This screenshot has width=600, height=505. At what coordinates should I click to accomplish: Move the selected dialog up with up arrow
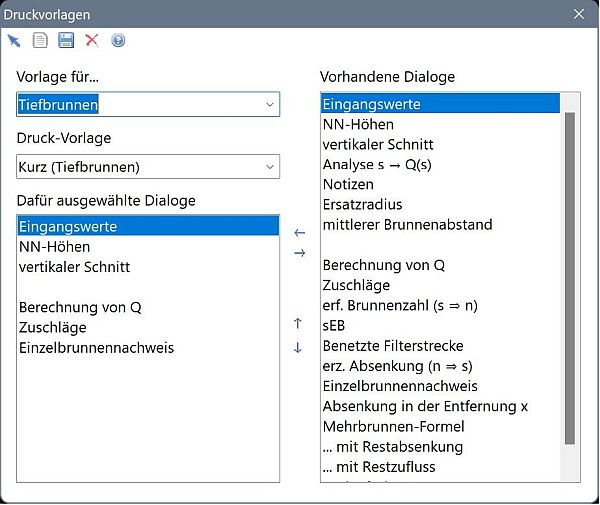point(298,324)
